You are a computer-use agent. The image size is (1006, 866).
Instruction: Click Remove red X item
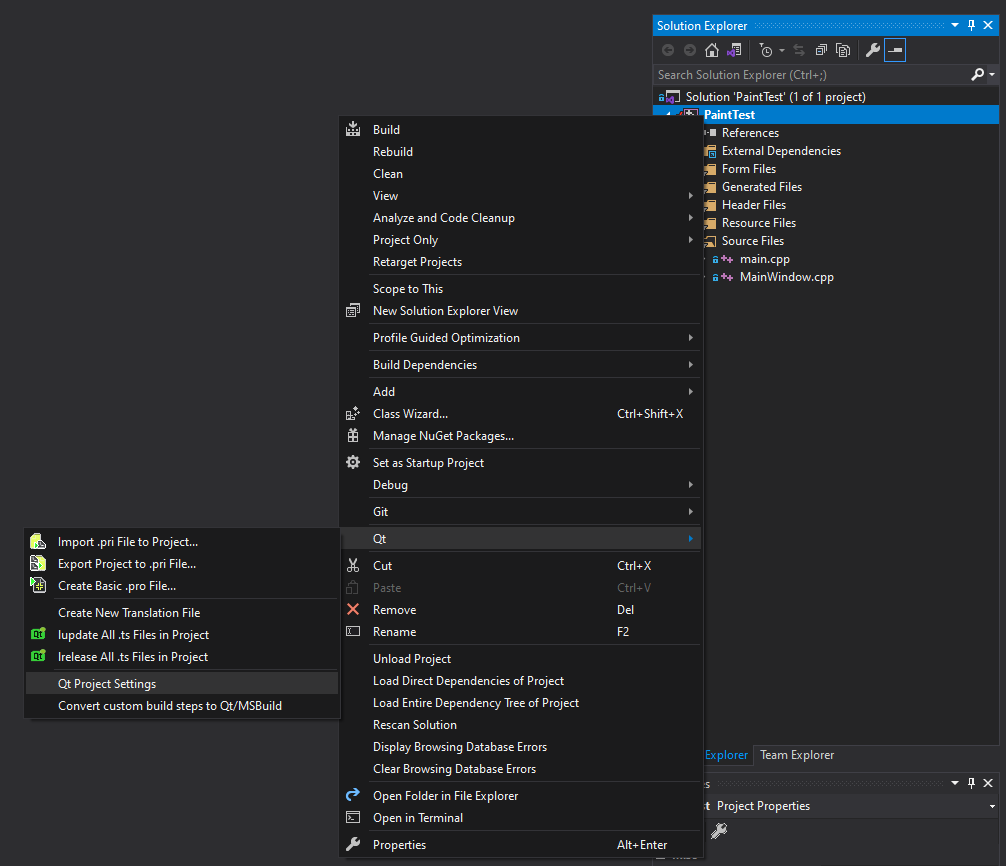coord(521,610)
